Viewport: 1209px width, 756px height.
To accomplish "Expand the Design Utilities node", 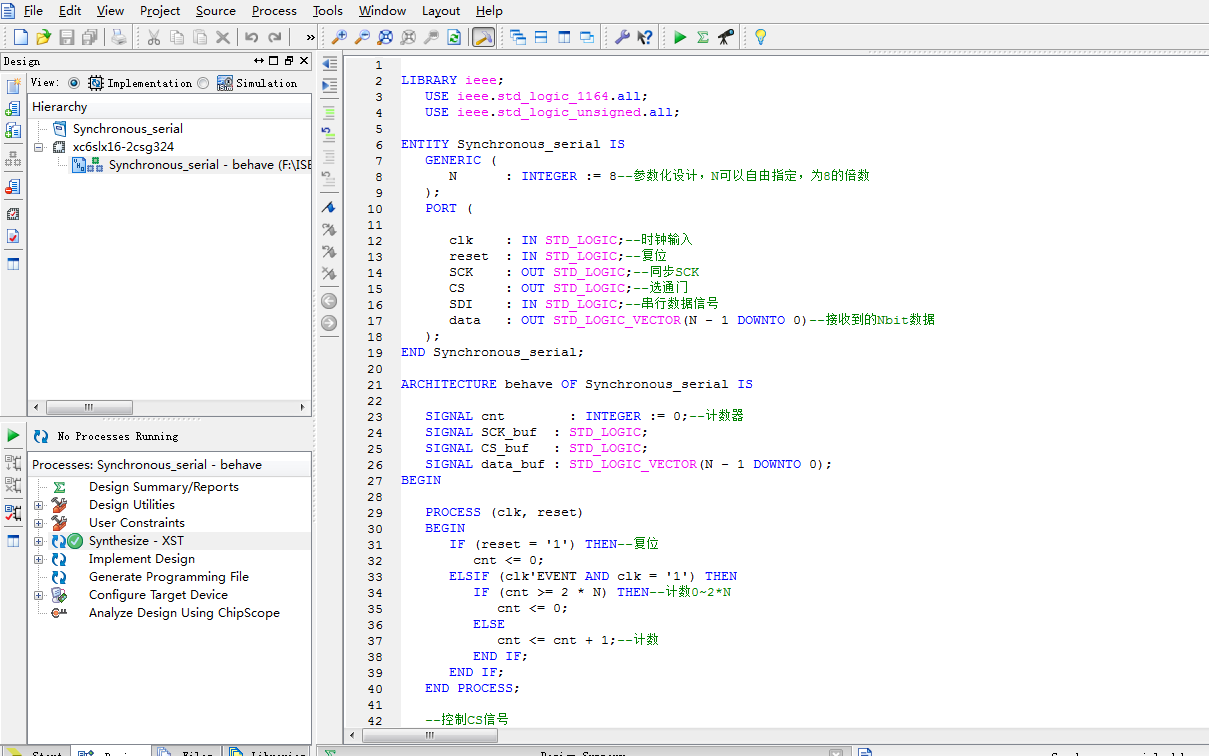I will 39,505.
